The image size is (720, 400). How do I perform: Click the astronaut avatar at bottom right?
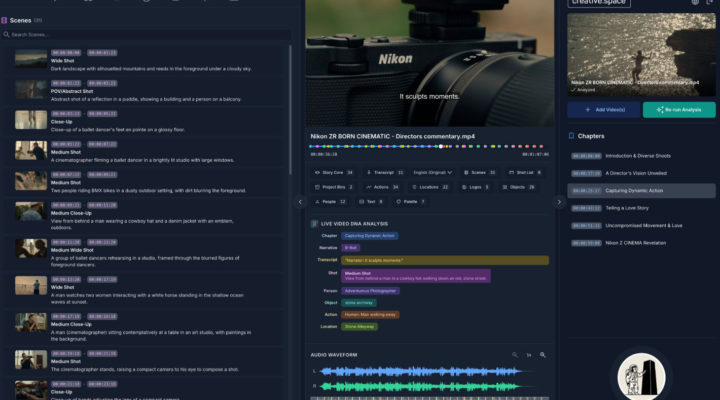pyautogui.click(x=641, y=376)
